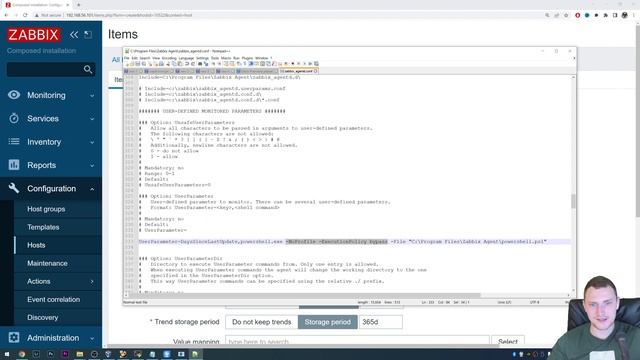This screenshot has width=640, height=360.
Task: Expand the Actions submenu arrow
Action: [92, 282]
